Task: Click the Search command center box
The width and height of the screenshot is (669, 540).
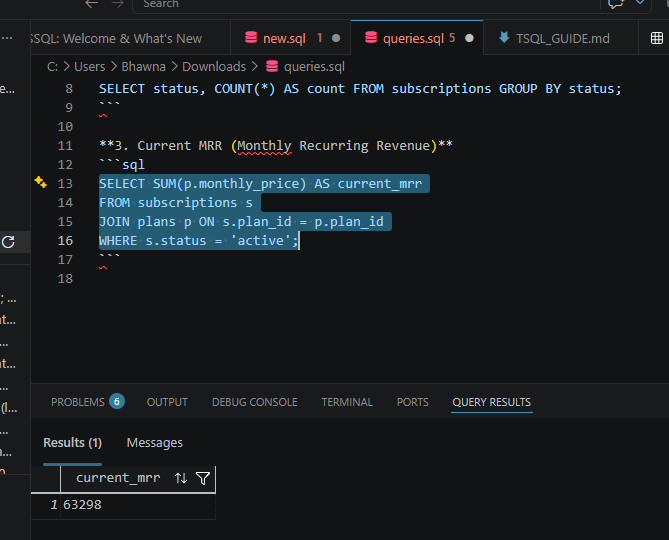Action: 367,5
